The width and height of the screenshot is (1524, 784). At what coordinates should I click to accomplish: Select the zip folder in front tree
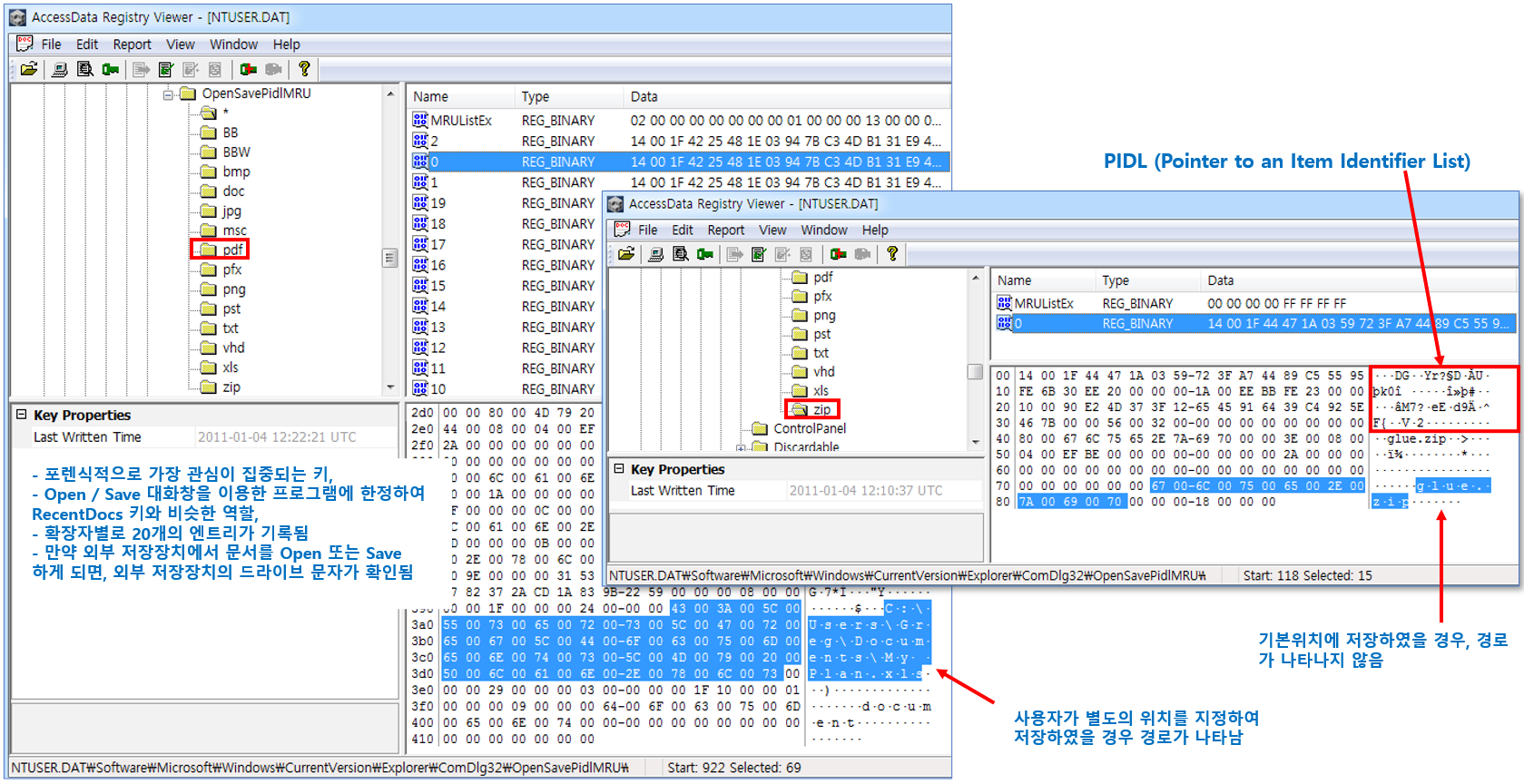click(811, 409)
